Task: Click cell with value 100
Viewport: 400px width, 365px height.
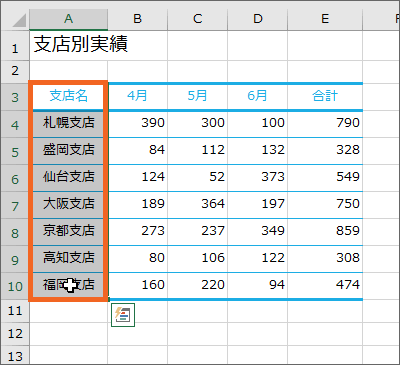Action: tap(258, 124)
